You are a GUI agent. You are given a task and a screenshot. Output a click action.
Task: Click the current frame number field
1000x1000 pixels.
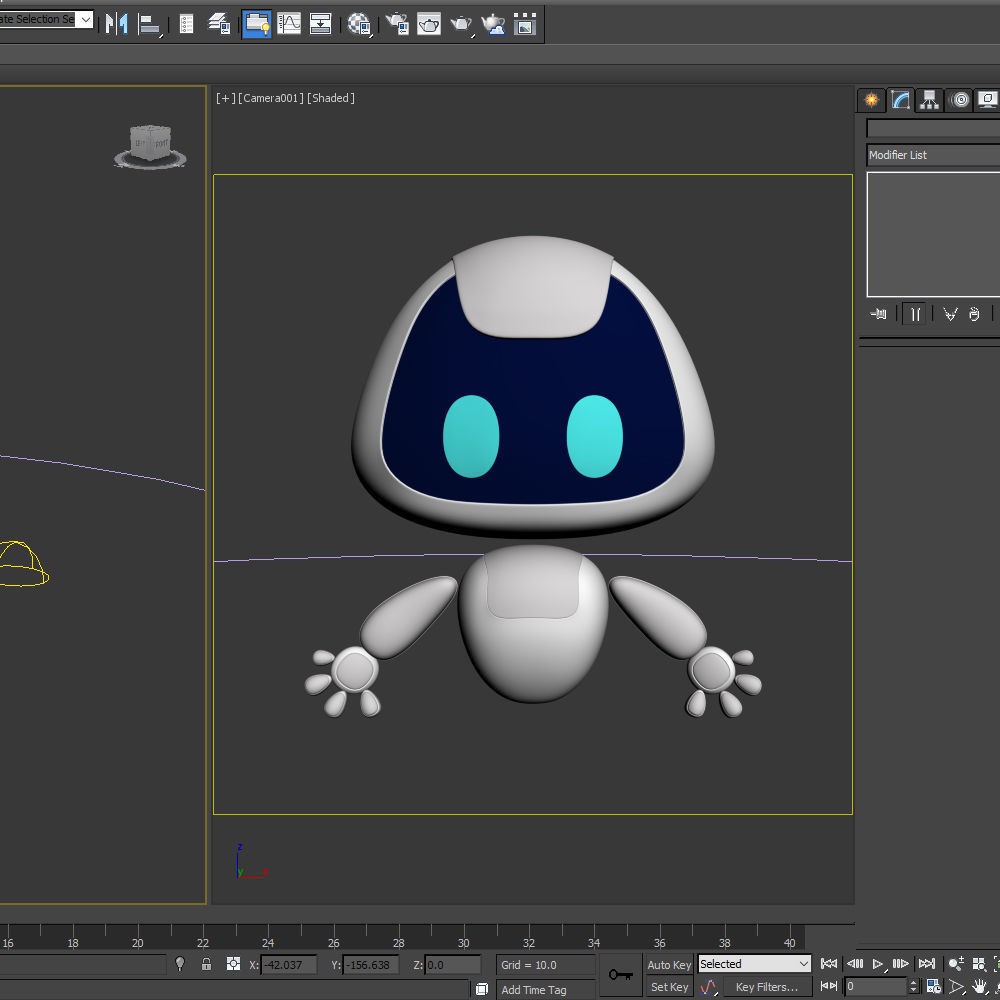(x=876, y=986)
